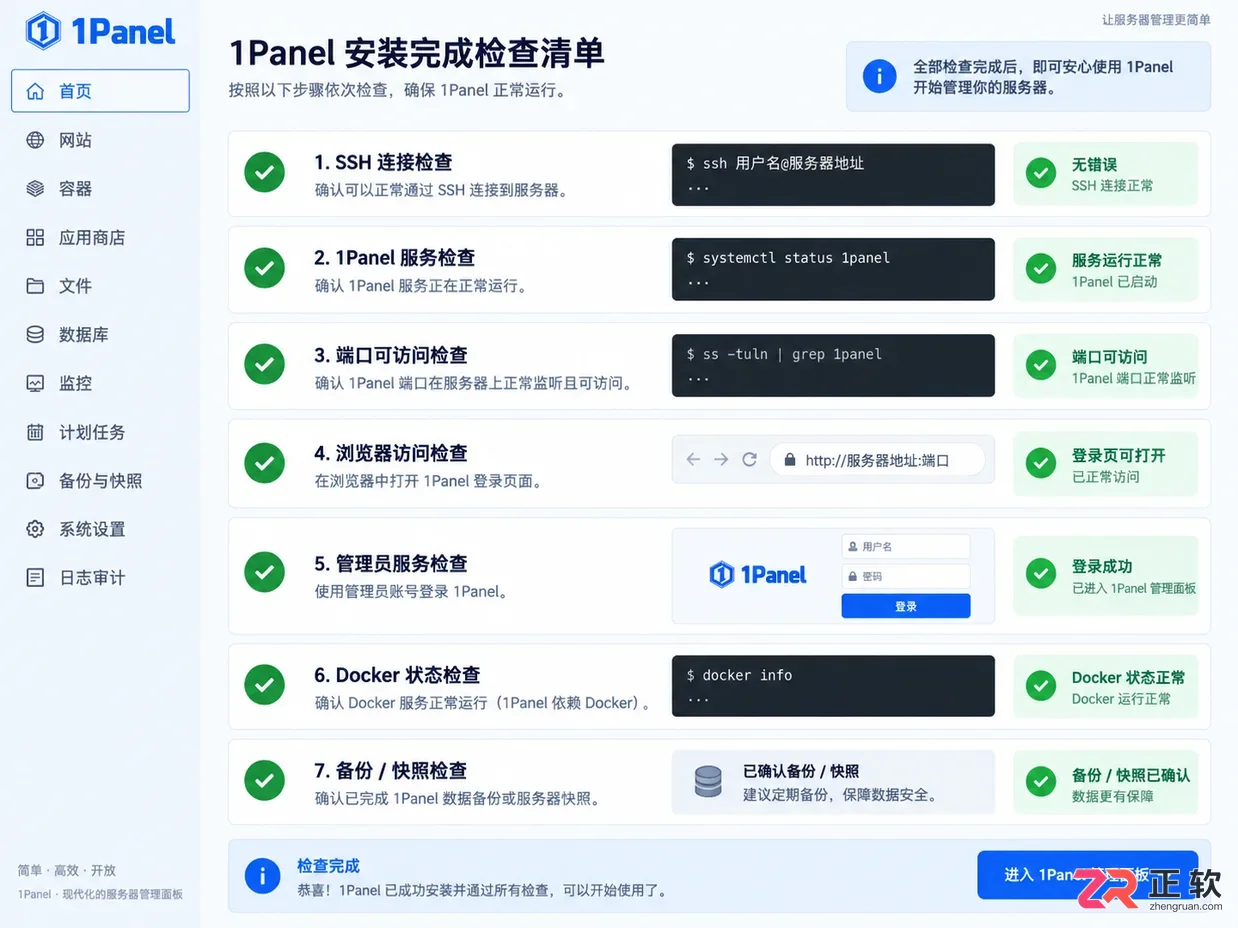Toggle the 端口可访问检查 green checkmark

[264, 365]
